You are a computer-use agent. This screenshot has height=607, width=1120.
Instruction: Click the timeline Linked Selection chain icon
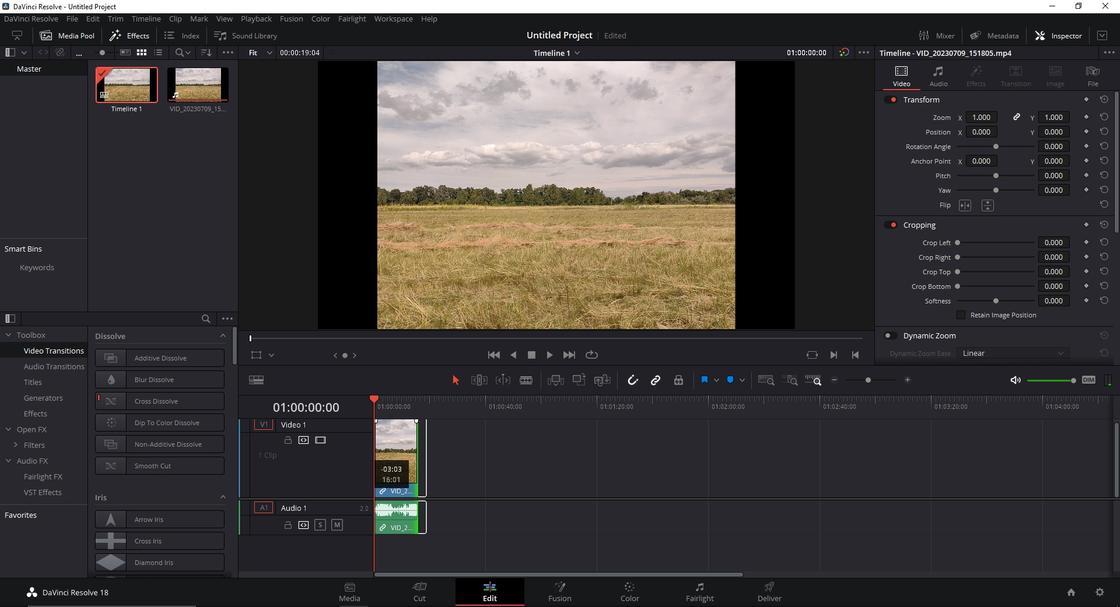tap(655, 380)
